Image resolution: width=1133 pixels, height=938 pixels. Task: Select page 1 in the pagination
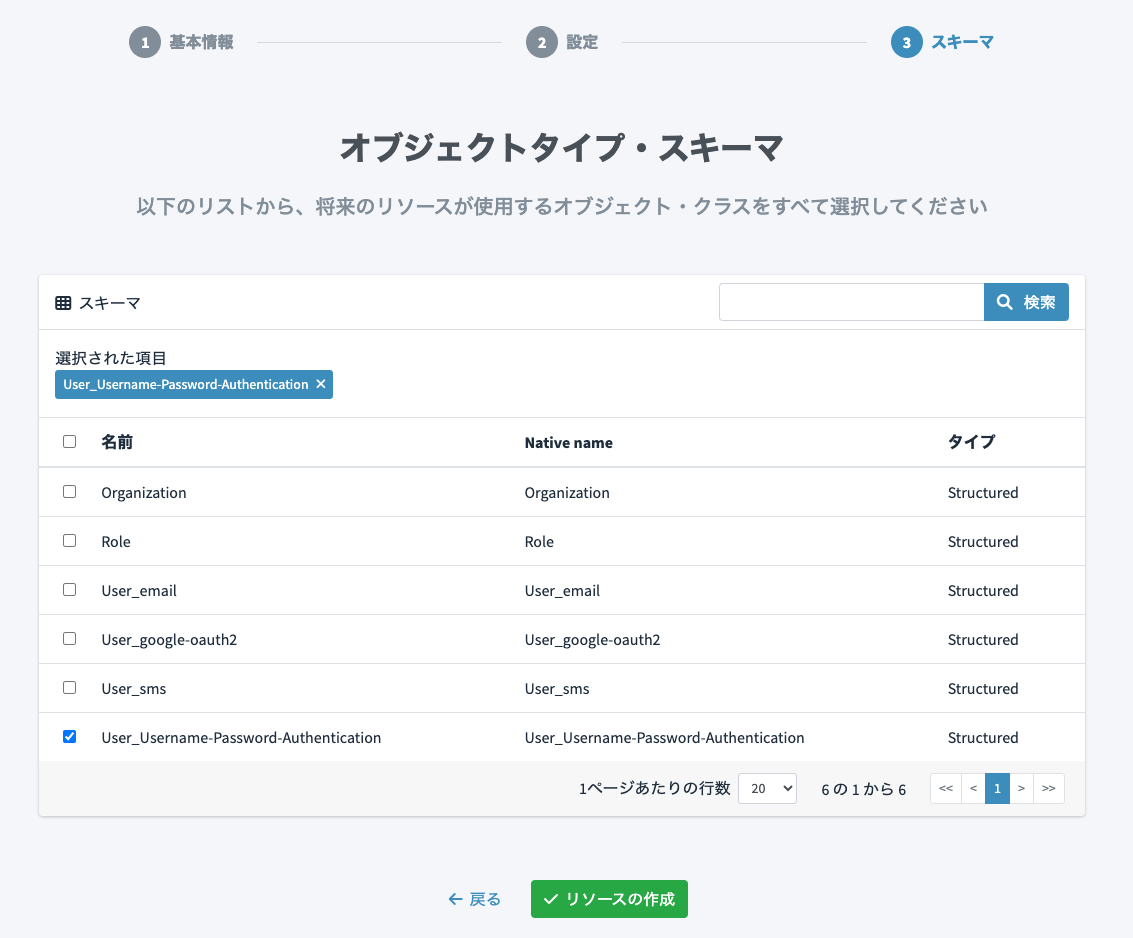[x=997, y=788]
